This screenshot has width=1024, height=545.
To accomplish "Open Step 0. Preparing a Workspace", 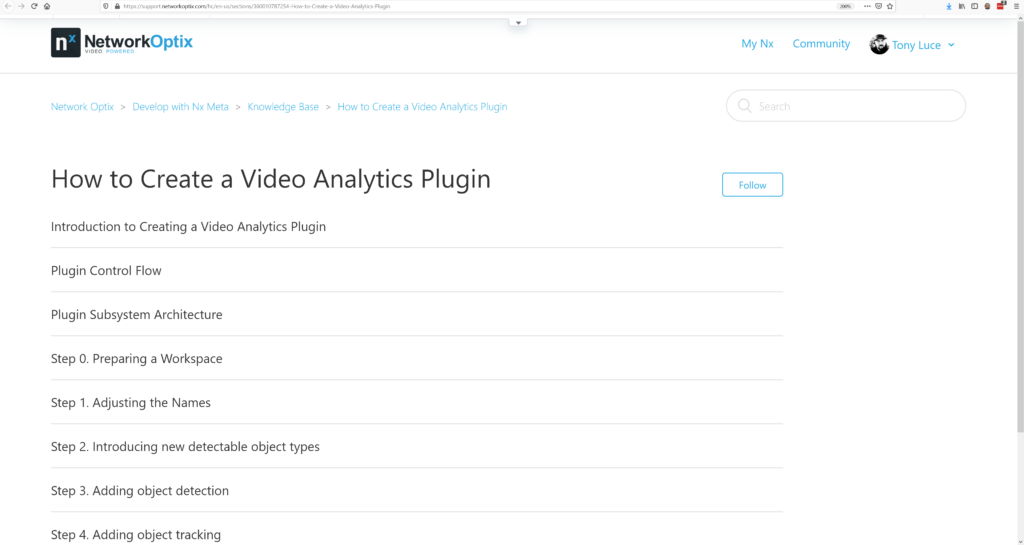I will point(136,358).
